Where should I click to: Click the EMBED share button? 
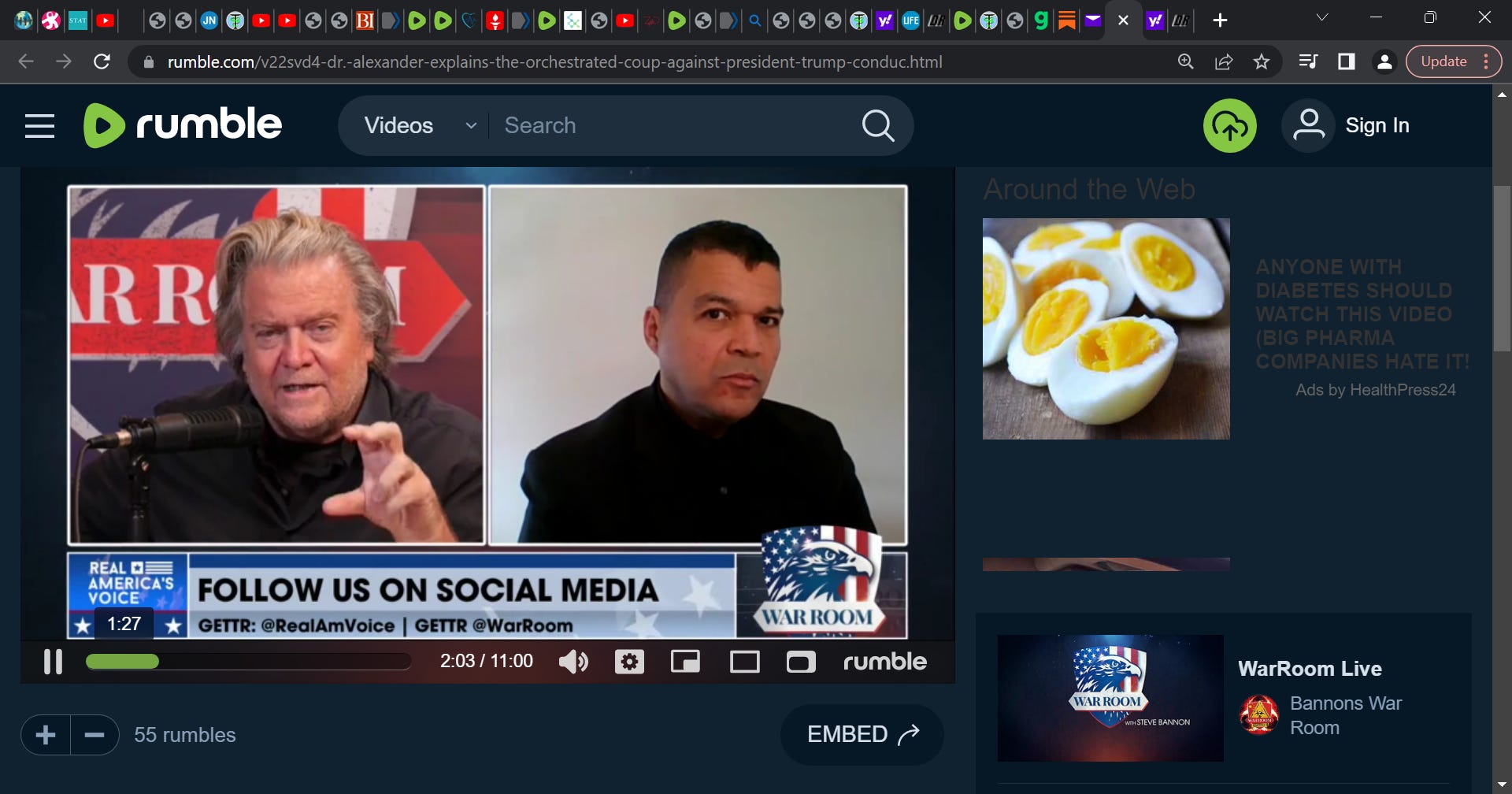coord(862,734)
